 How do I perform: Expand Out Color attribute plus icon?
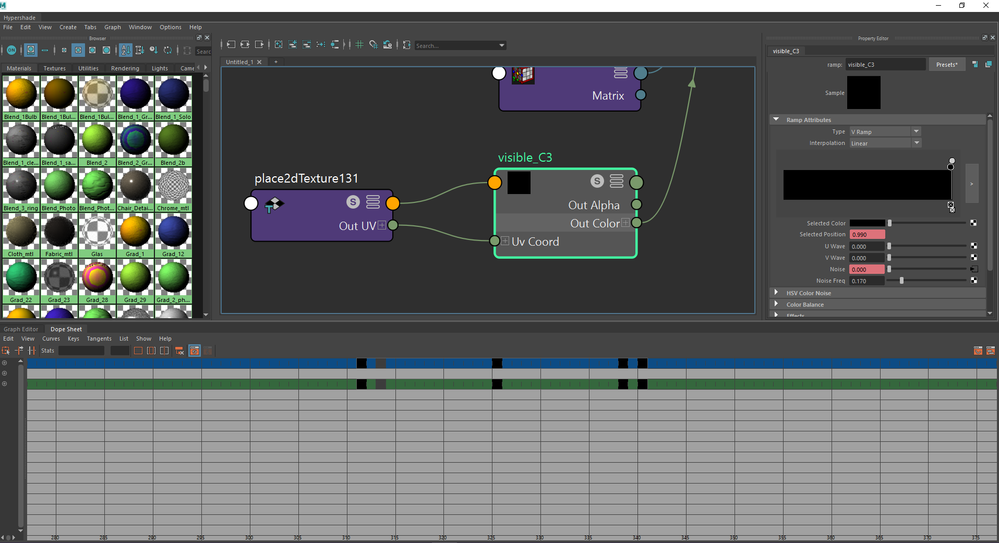626,222
